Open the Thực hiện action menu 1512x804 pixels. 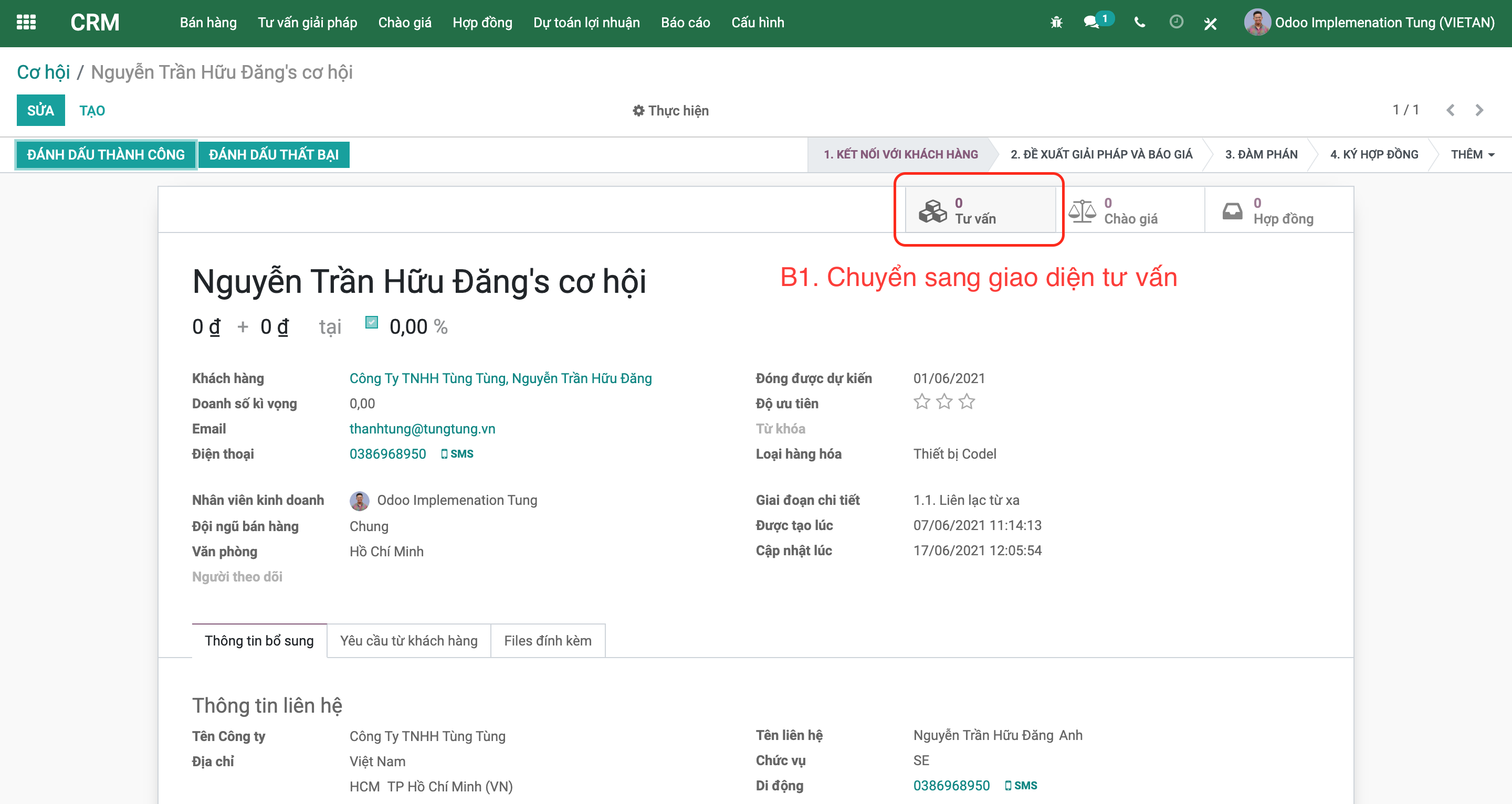671,110
